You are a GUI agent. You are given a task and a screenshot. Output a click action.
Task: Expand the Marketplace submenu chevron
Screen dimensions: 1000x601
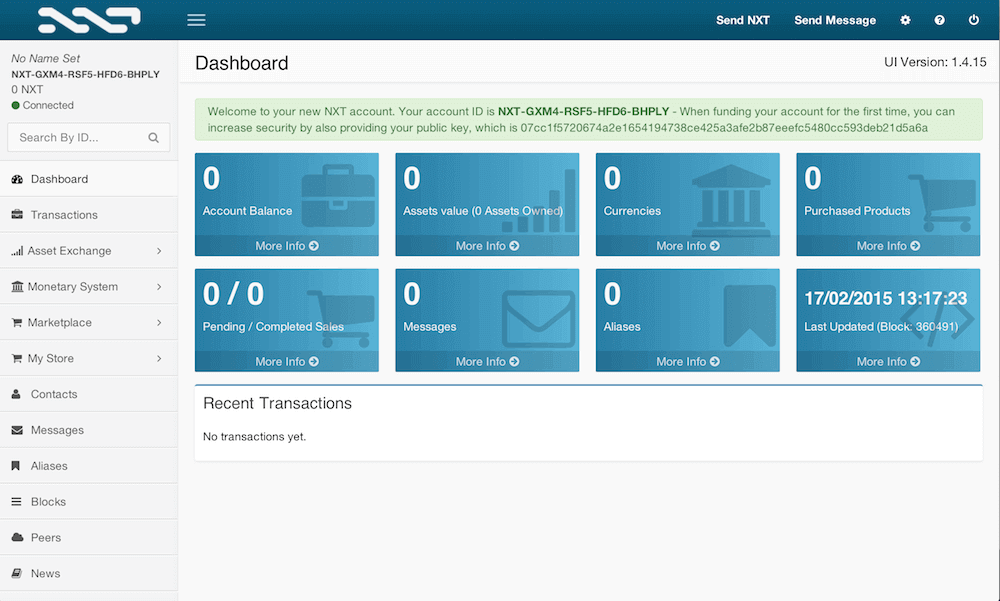tap(159, 322)
